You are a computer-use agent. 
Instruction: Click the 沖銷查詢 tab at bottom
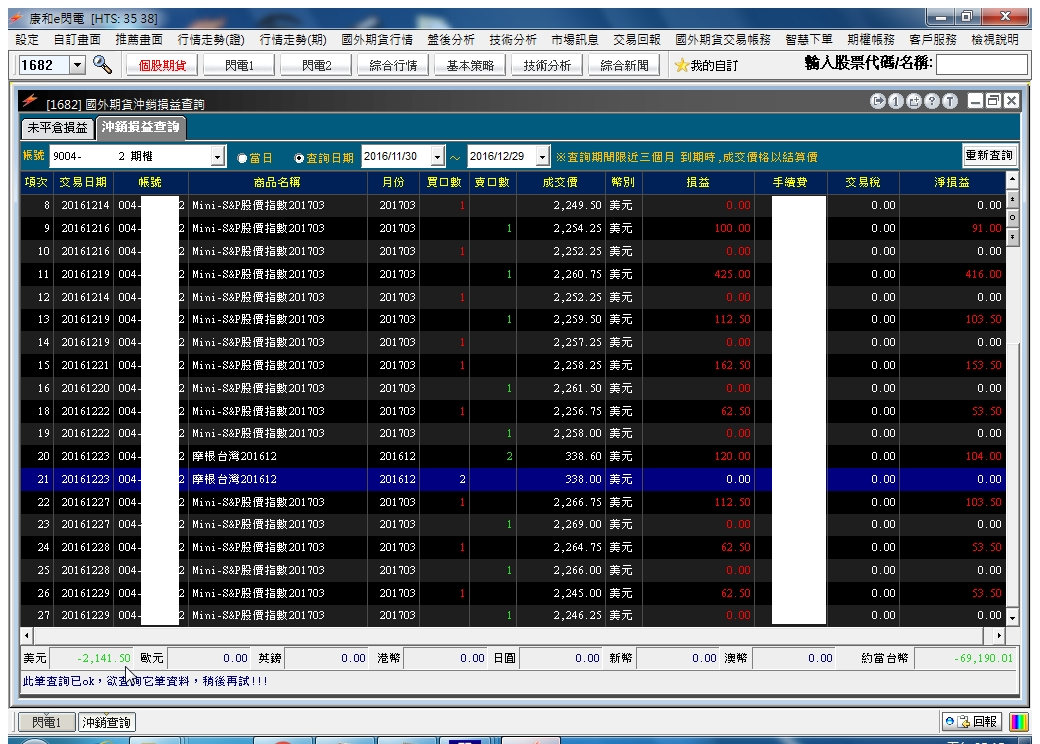106,722
